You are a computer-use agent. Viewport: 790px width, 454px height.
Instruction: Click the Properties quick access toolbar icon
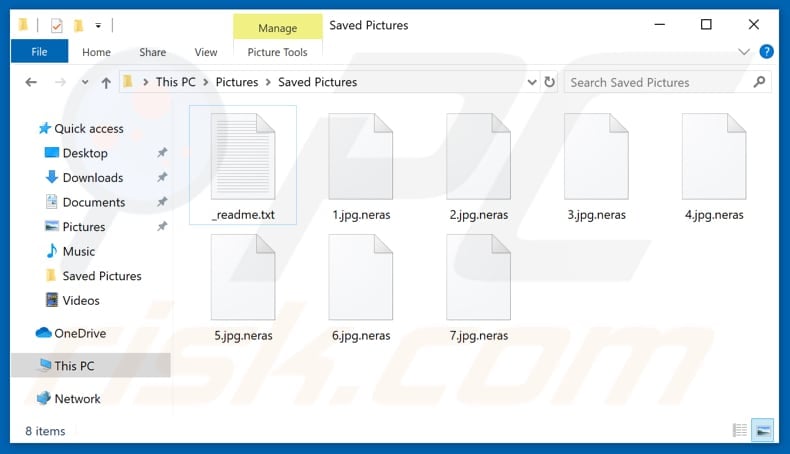[56, 25]
